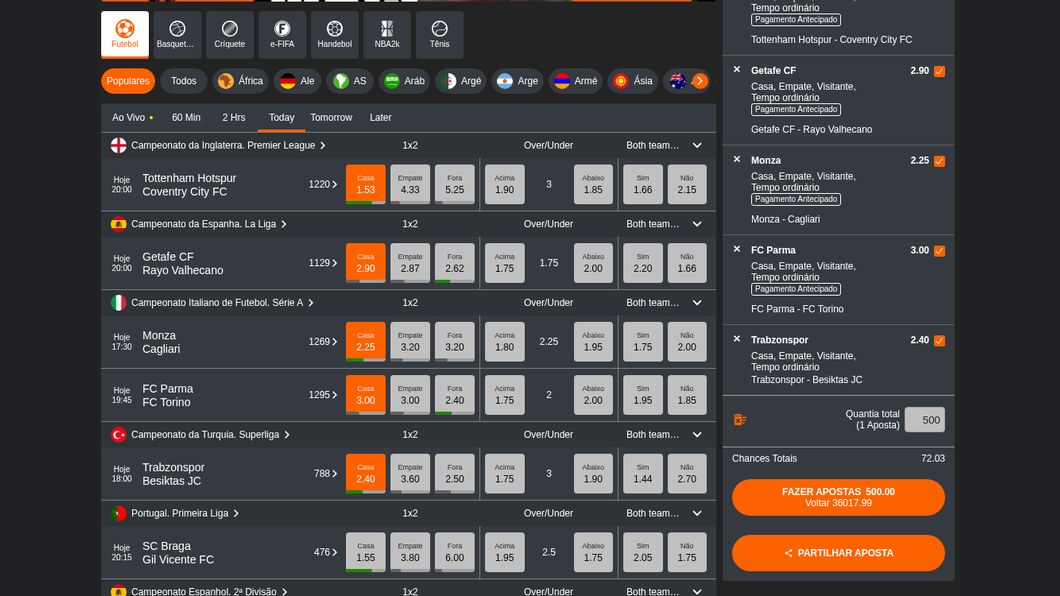Collapse the Turquia Superliga section
Screen dimensions: 1060x596
(x=697, y=434)
